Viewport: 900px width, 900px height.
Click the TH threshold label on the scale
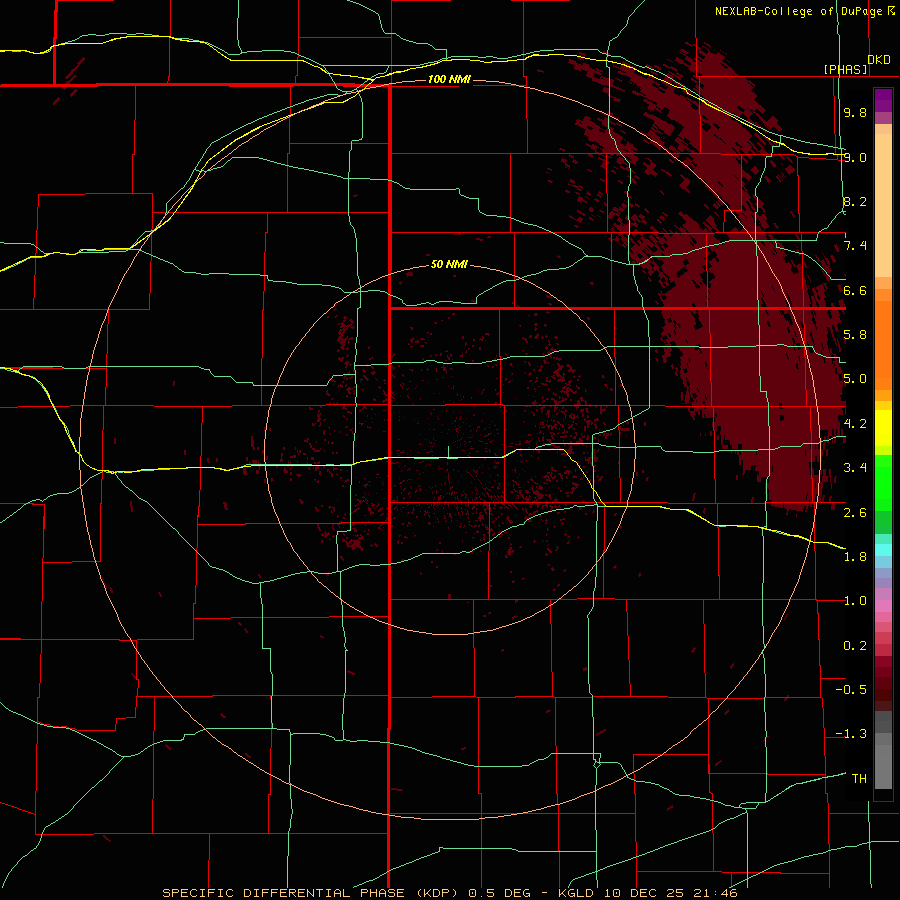click(859, 778)
